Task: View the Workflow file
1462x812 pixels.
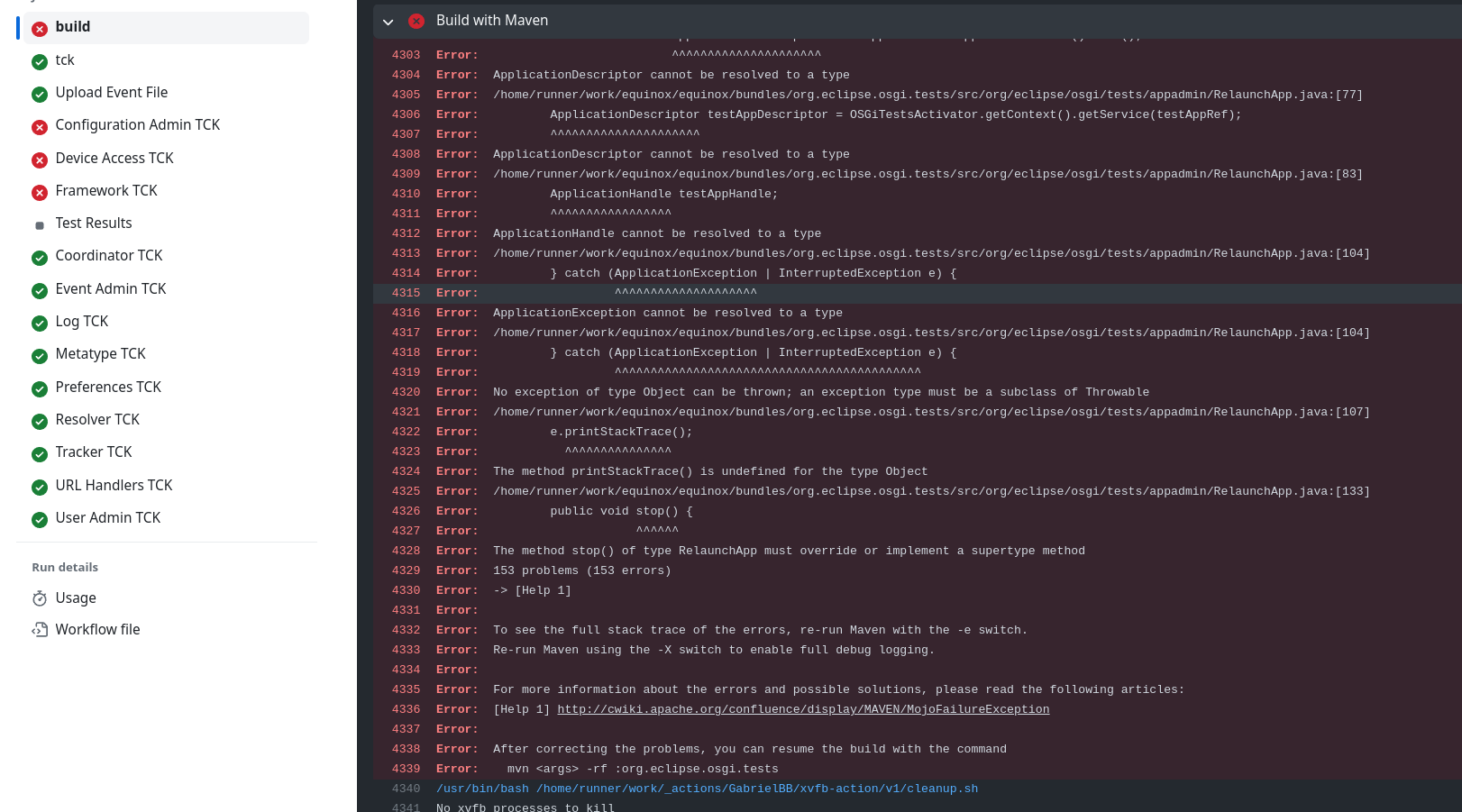Action: coord(97,629)
